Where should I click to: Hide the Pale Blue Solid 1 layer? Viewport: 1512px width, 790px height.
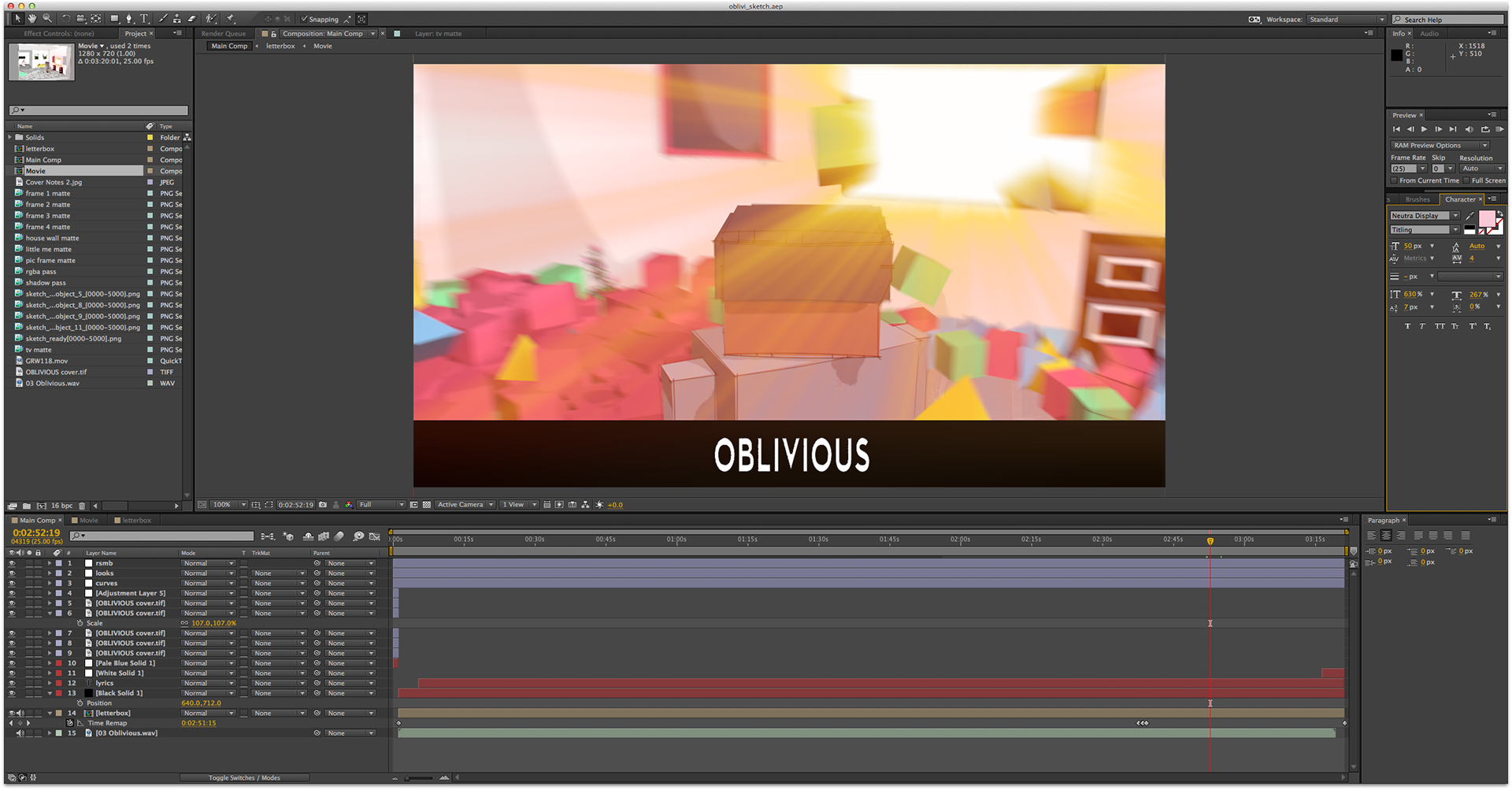(x=12, y=663)
